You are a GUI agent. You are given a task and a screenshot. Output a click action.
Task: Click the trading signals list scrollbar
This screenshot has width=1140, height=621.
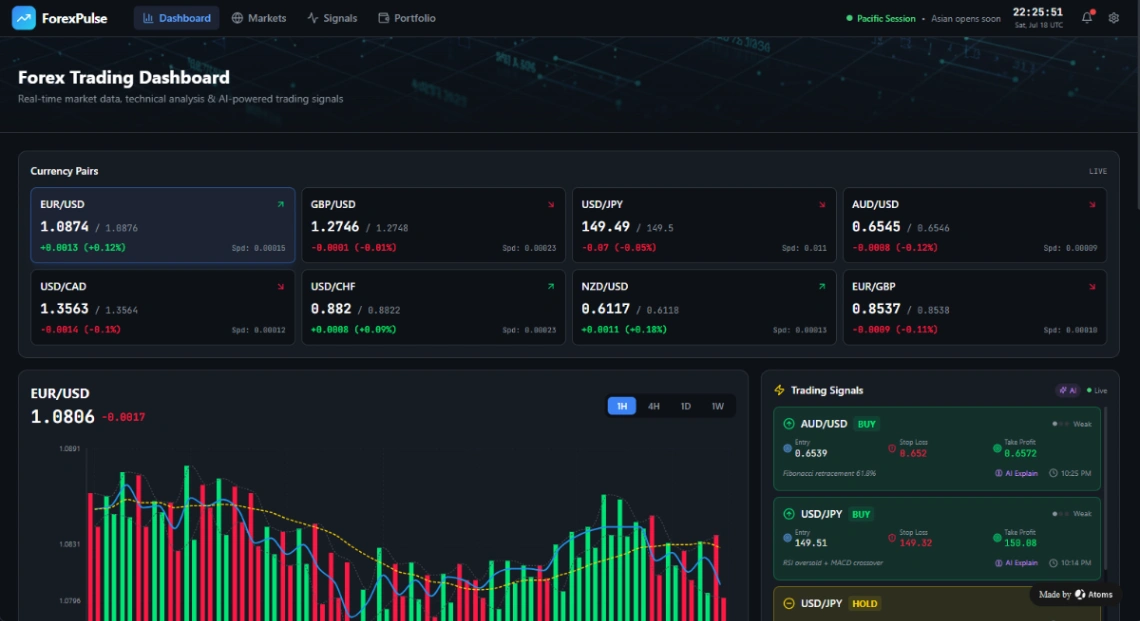click(1104, 487)
